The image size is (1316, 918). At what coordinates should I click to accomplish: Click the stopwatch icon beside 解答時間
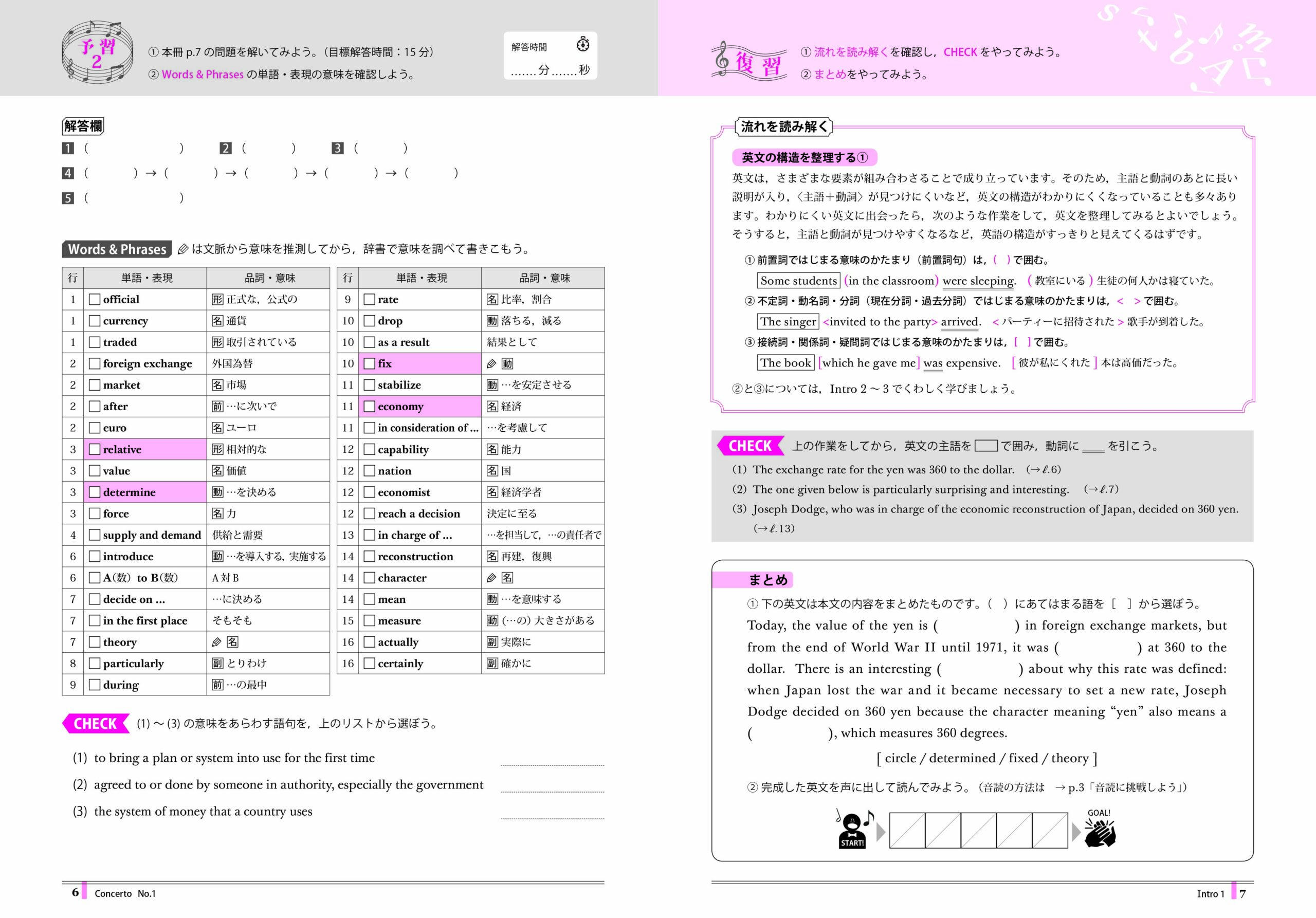click(x=583, y=44)
